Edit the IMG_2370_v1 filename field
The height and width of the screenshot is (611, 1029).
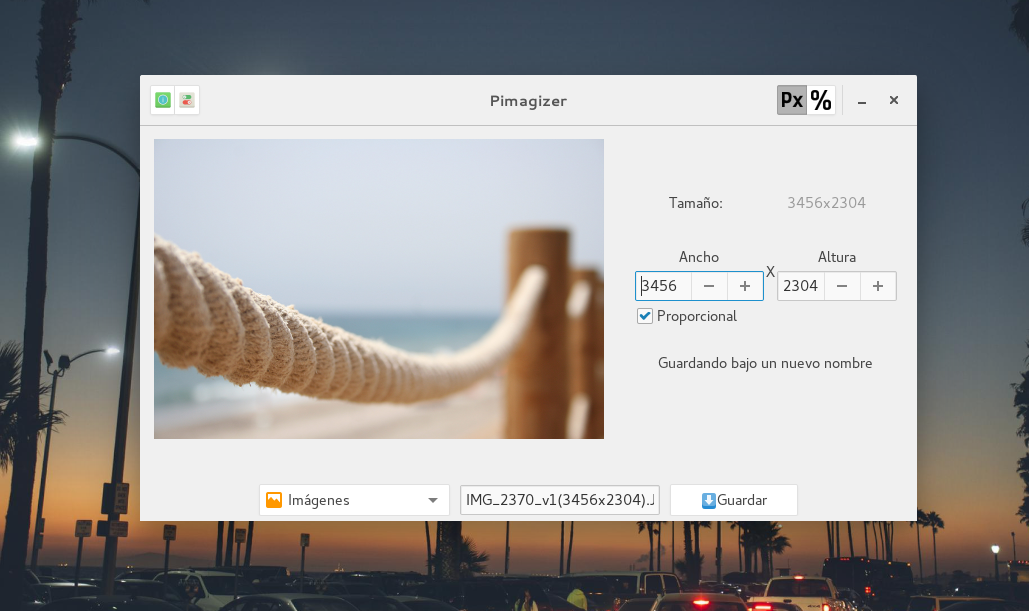point(559,500)
